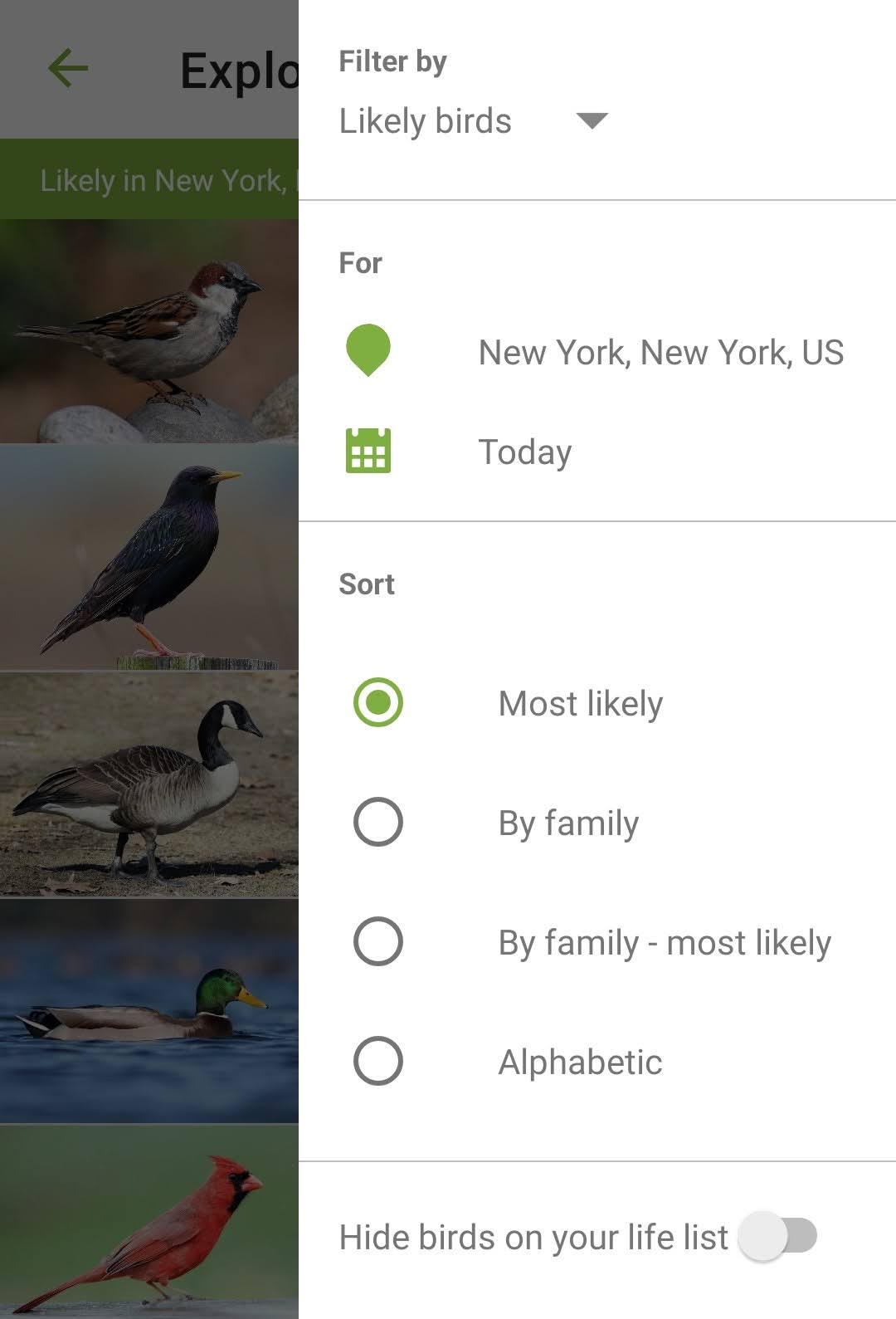Open the Northern Cardinal photo
Screen dimensions: 896x1319
pos(149,1220)
